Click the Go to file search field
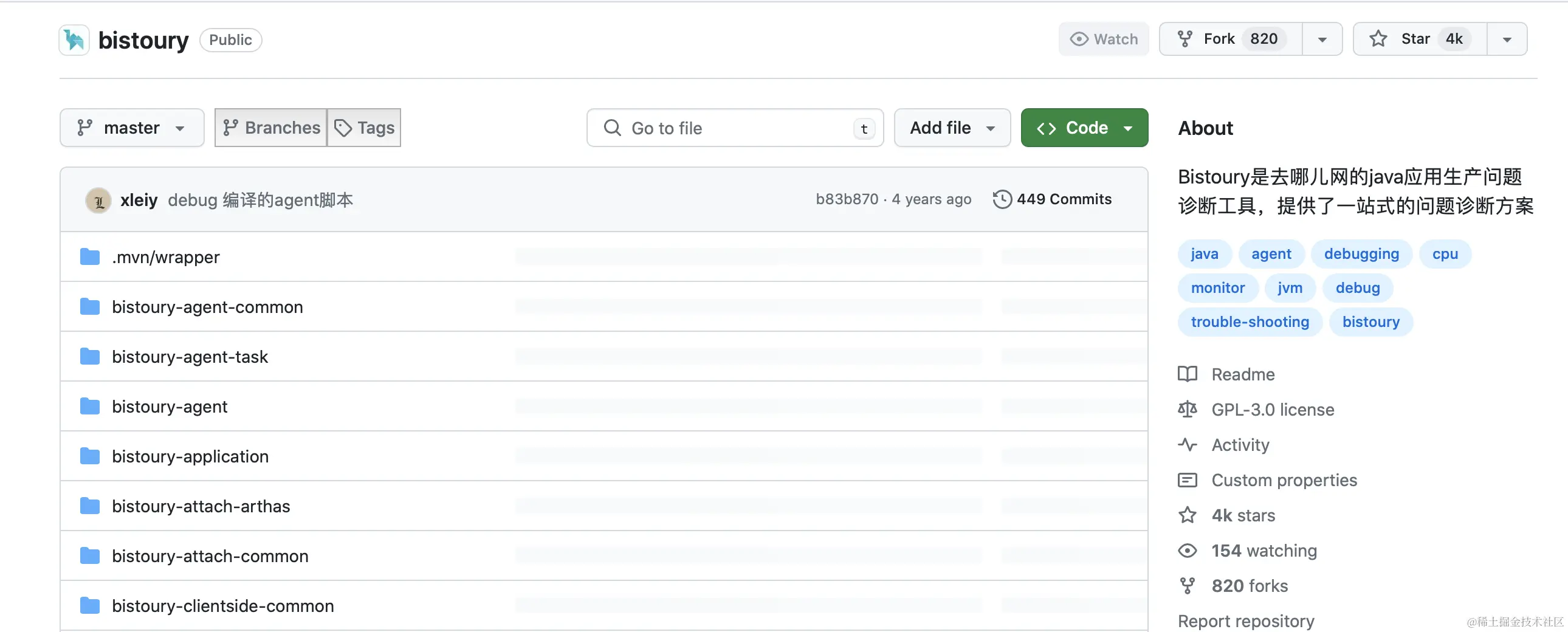 [x=735, y=128]
